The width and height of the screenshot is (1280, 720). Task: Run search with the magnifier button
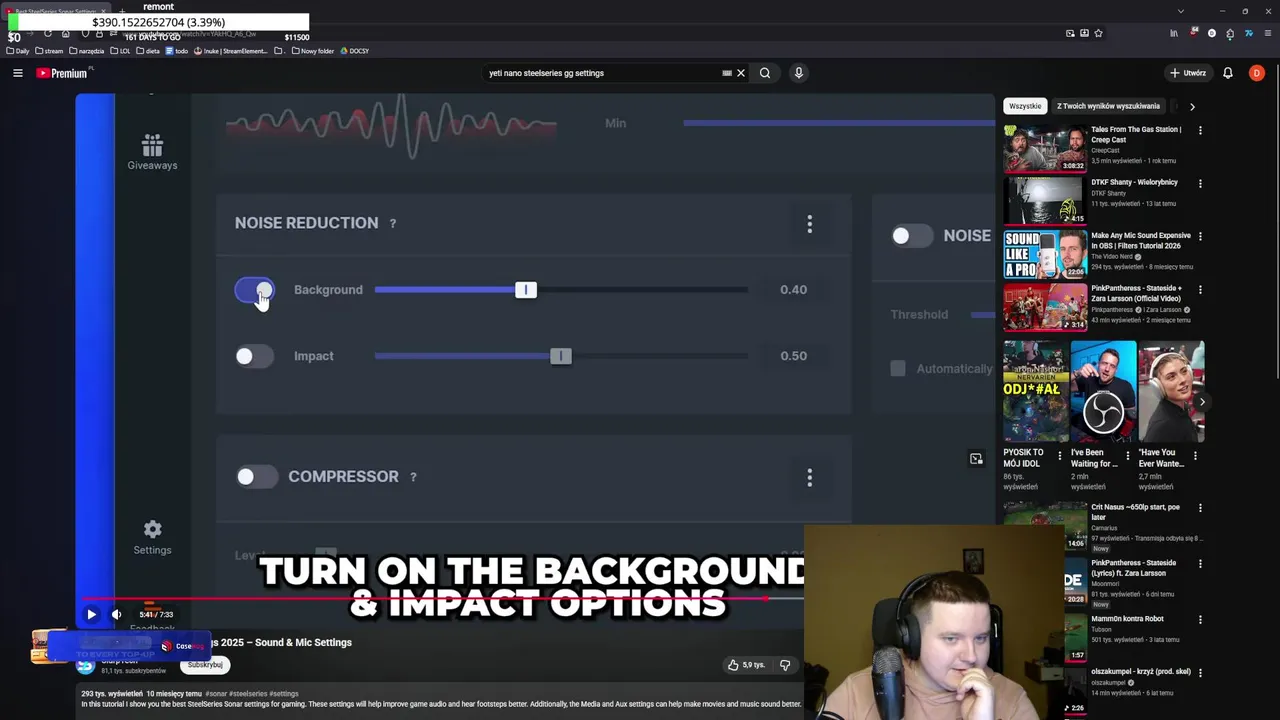(x=765, y=73)
